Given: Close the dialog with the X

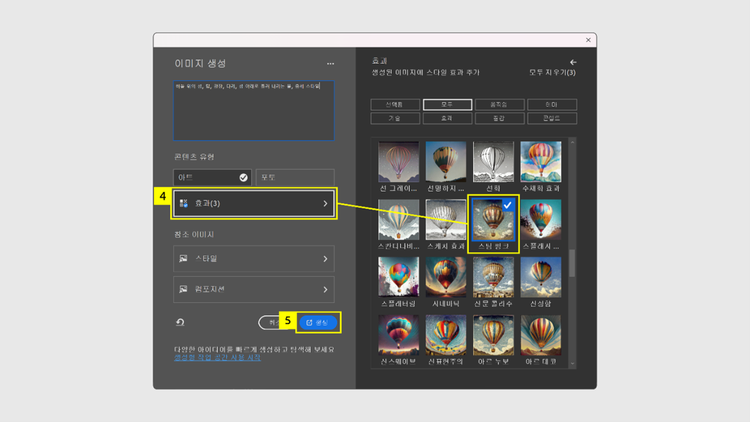Looking at the screenshot, I should [x=588, y=40].
